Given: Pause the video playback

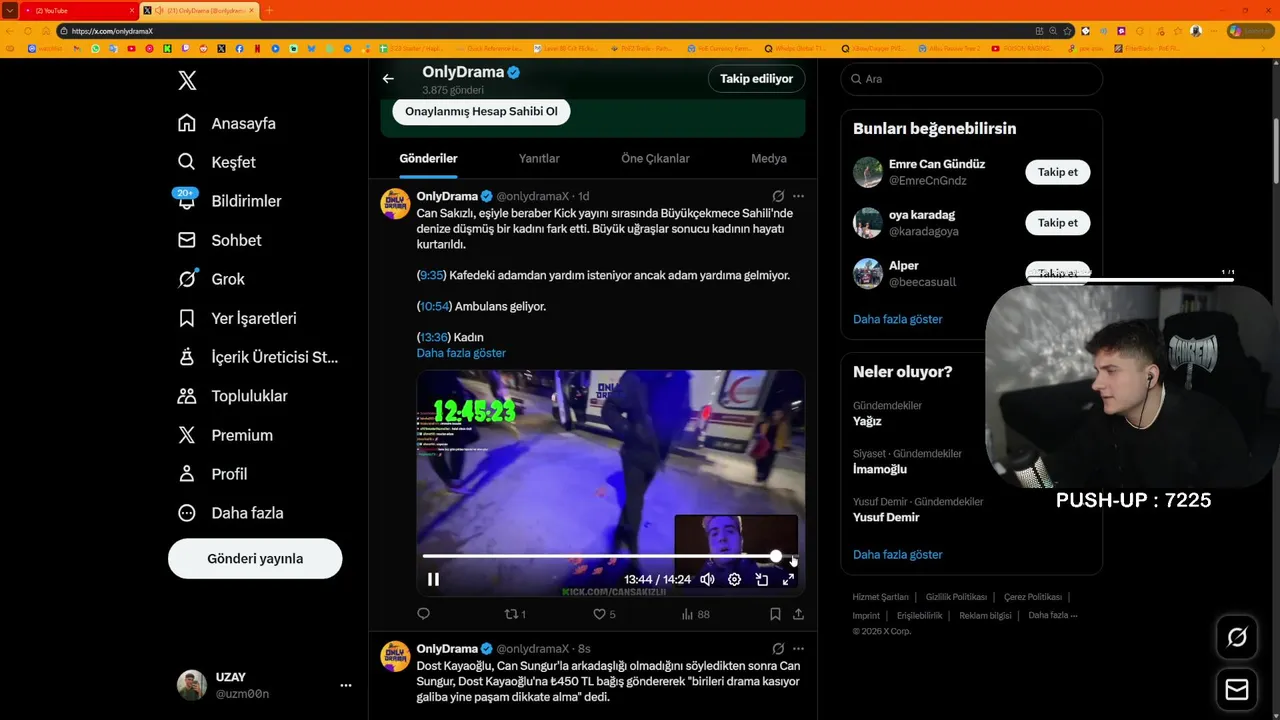Looking at the screenshot, I should coord(433,579).
